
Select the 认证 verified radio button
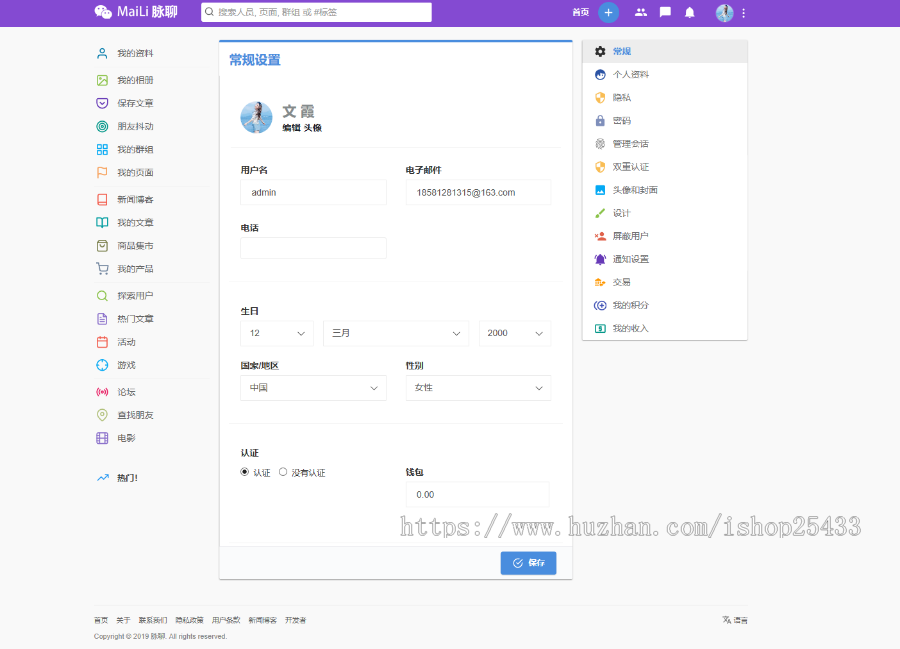pyautogui.click(x=245, y=472)
